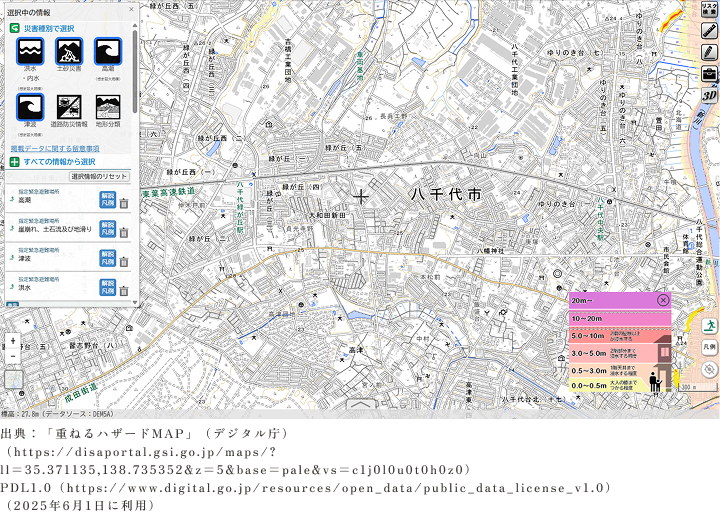
Task: Select the 地形分類 terrain classification icon
Action: tap(107, 108)
